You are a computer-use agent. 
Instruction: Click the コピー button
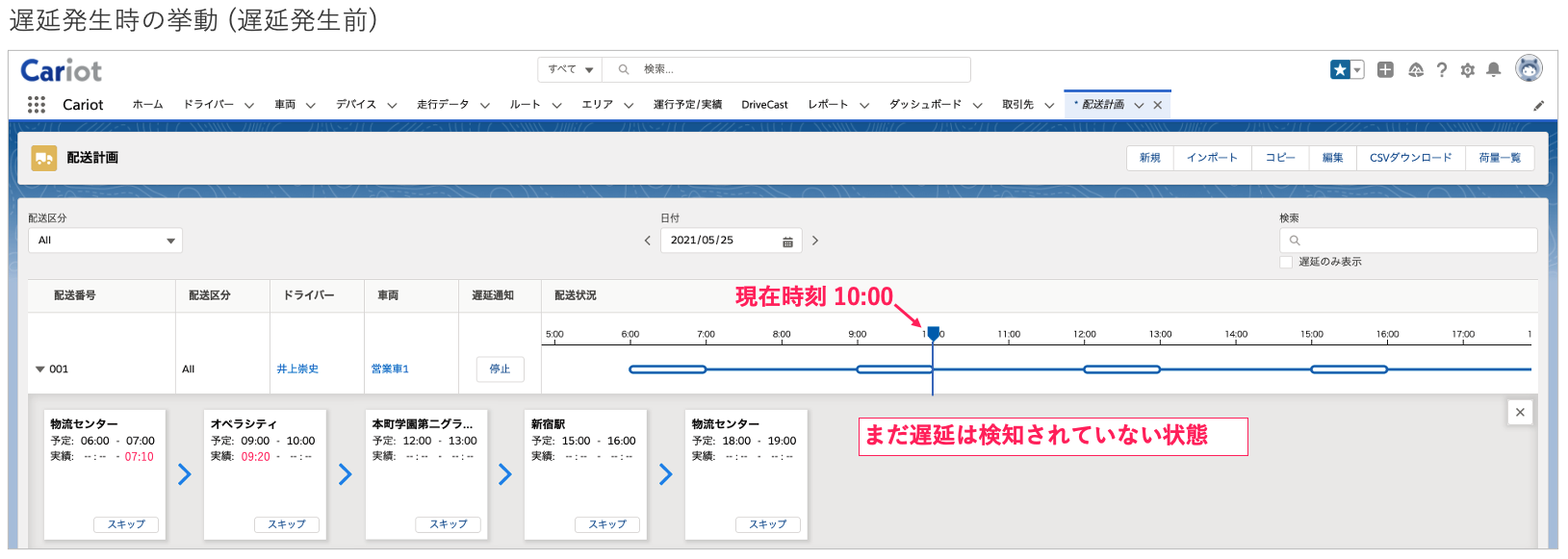click(x=1280, y=158)
